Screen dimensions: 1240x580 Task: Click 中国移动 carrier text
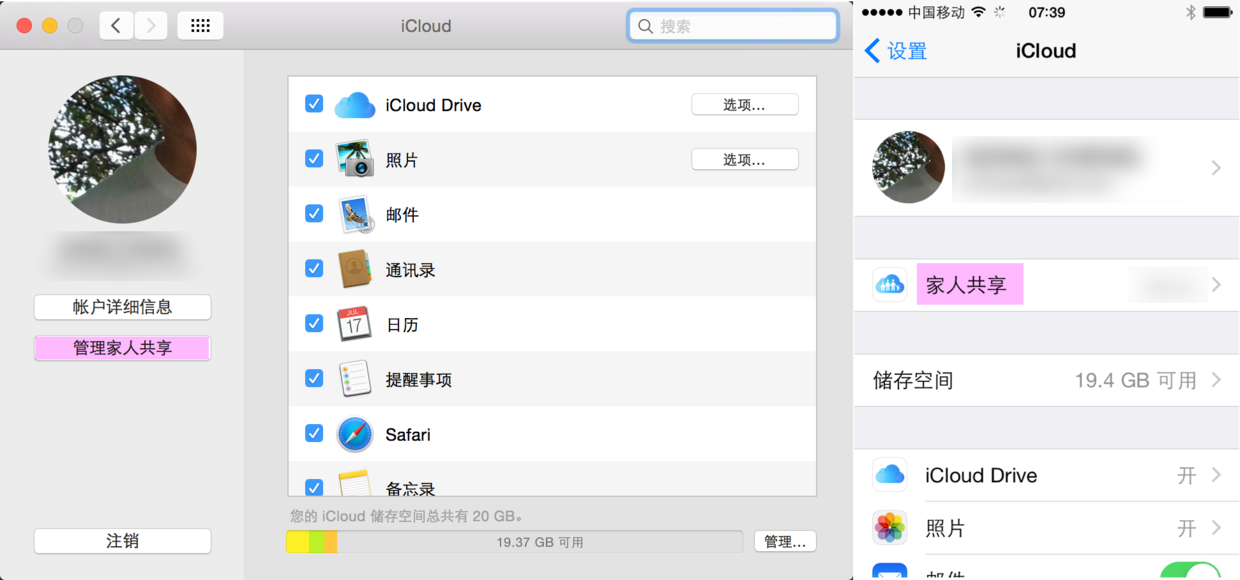point(936,12)
